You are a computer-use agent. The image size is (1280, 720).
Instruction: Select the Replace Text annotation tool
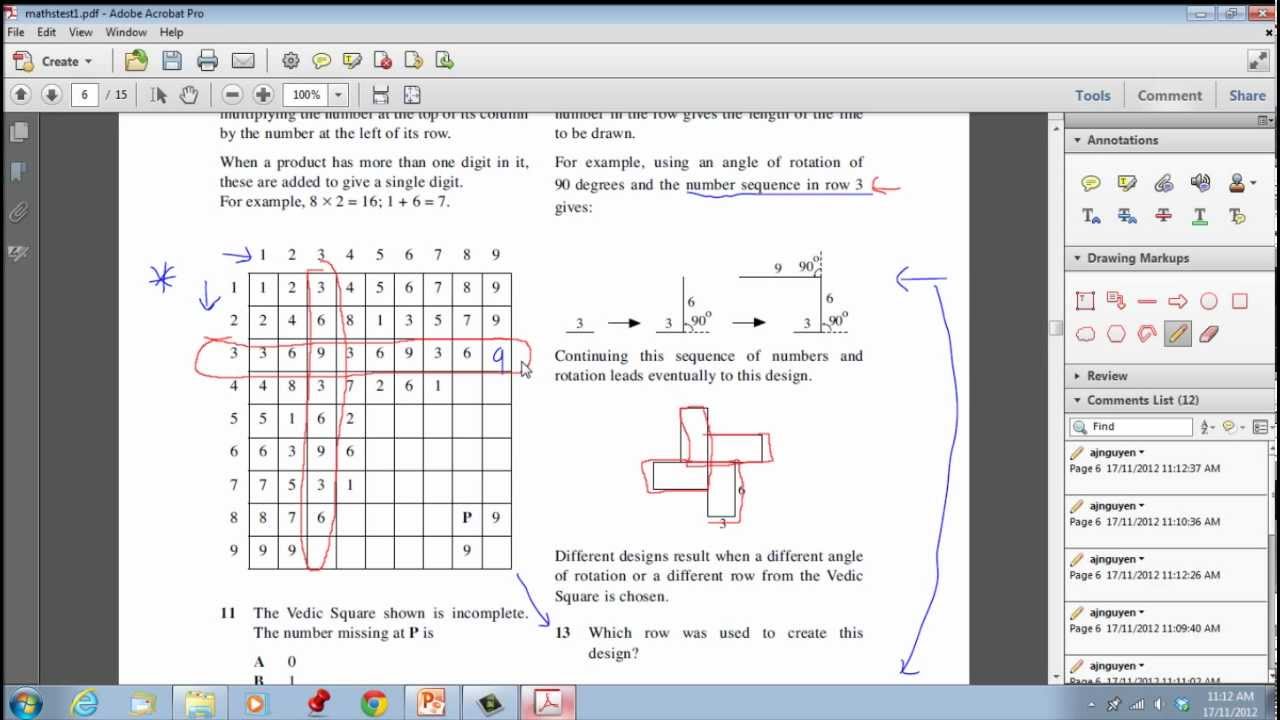pyautogui.click(x=1127, y=215)
